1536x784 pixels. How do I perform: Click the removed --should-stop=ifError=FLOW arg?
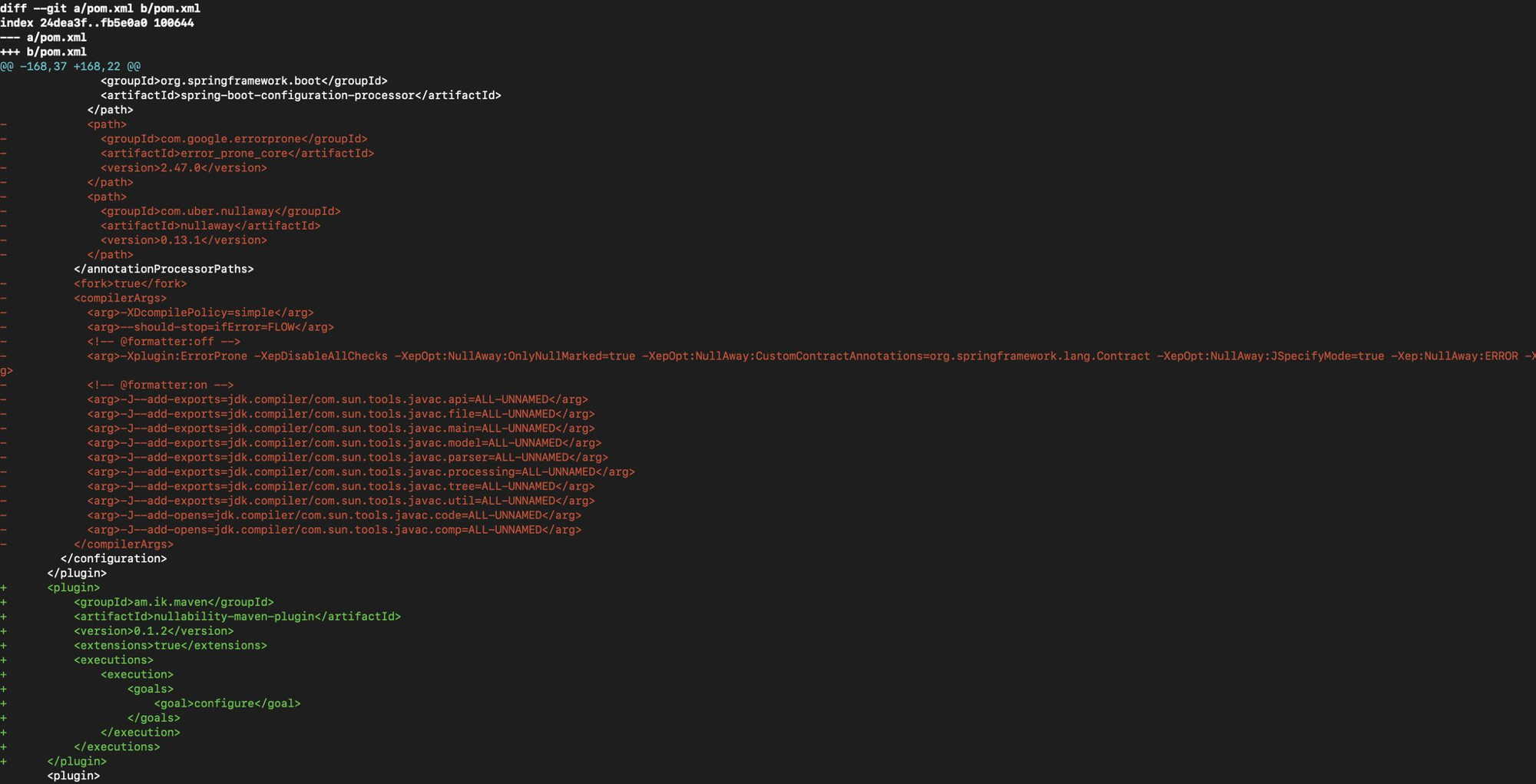click(210, 327)
